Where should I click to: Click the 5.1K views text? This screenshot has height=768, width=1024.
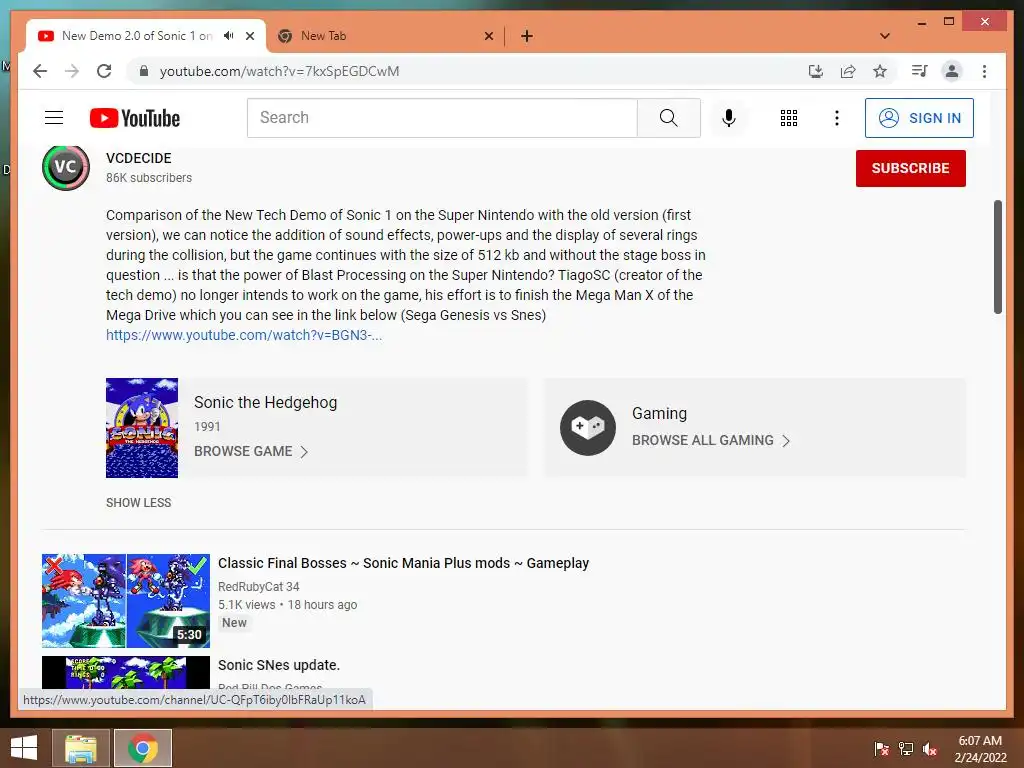(x=246, y=605)
